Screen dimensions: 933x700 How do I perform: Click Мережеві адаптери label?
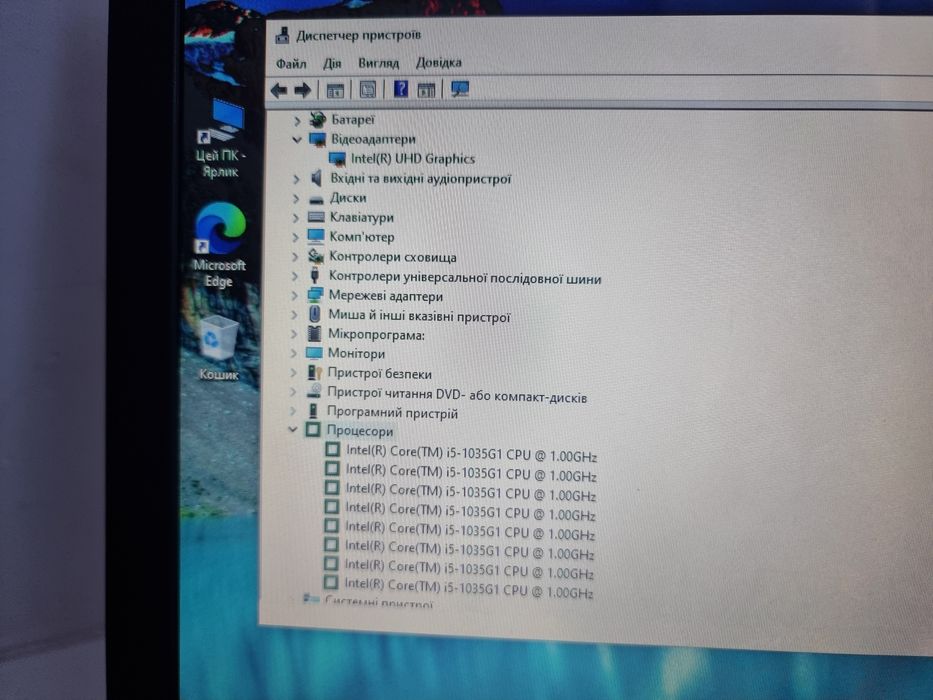(386, 296)
